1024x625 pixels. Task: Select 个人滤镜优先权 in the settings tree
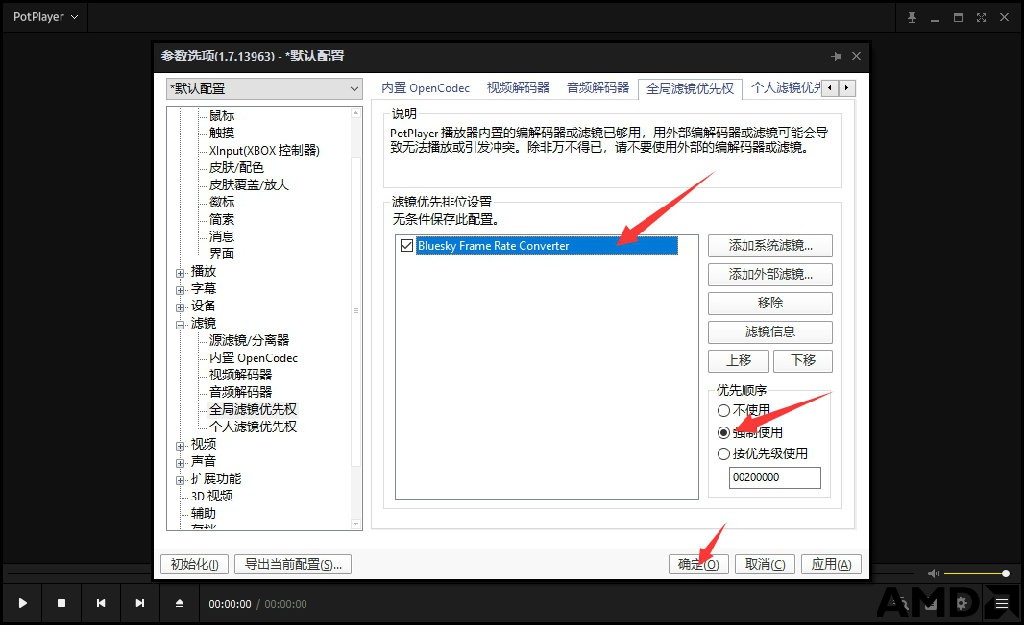(x=253, y=426)
